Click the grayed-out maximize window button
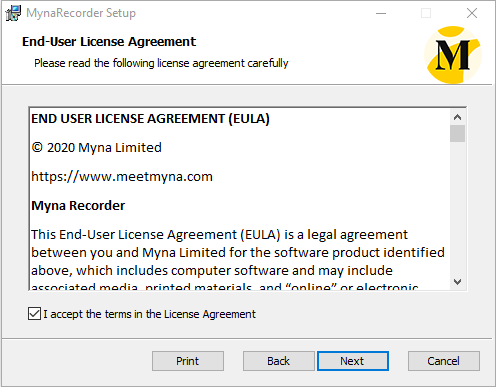This screenshot has width=496, height=387. (x=426, y=13)
